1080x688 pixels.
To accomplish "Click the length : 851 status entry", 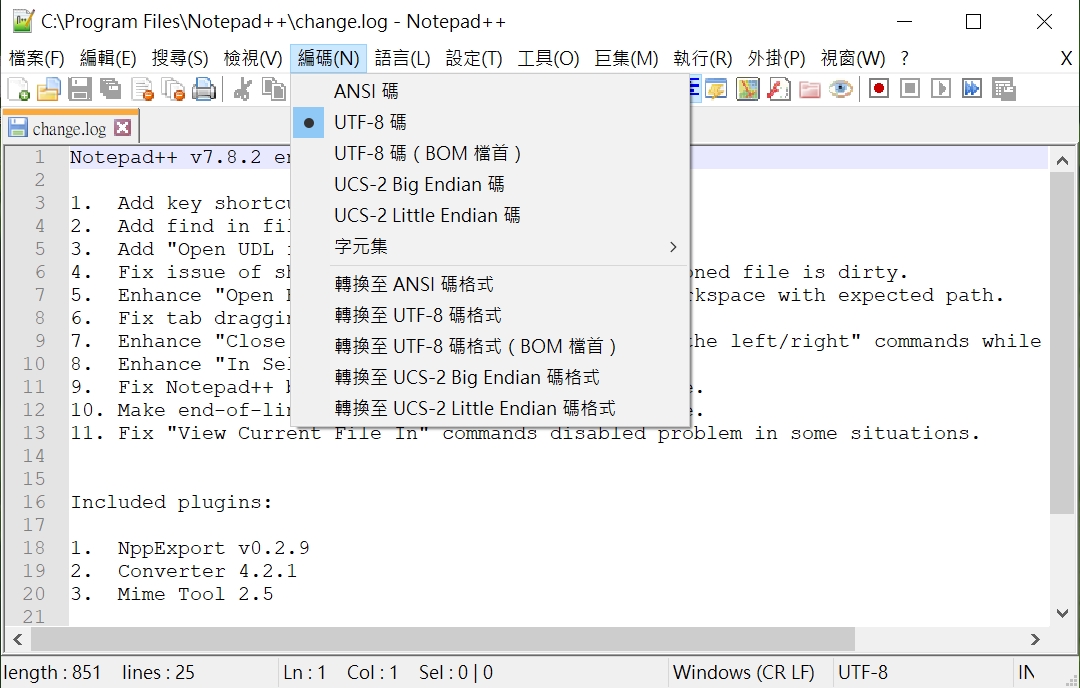I will pos(52,672).
